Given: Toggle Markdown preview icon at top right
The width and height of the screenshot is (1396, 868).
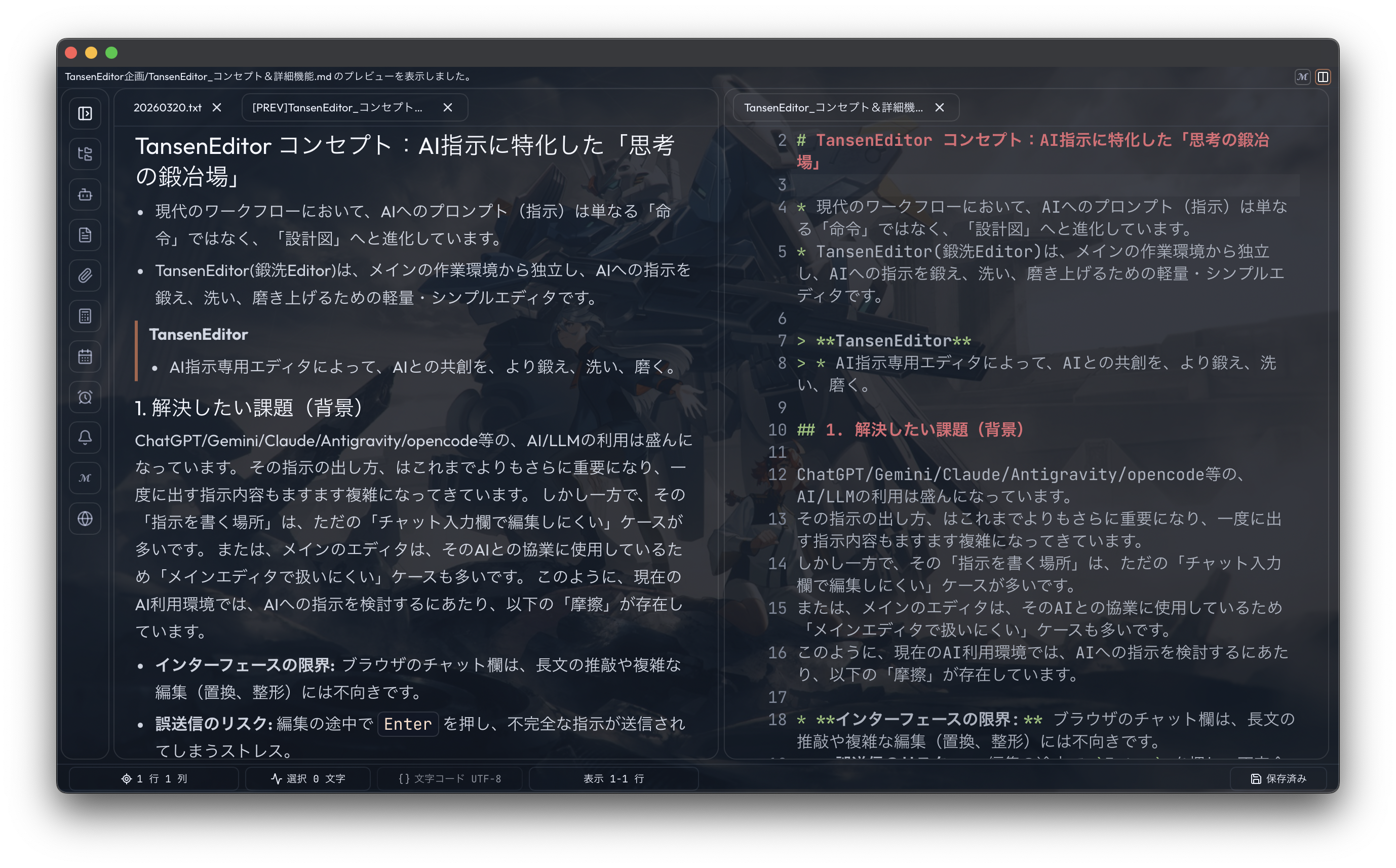Looking at the screenshot, I should tap(1302, 76).
